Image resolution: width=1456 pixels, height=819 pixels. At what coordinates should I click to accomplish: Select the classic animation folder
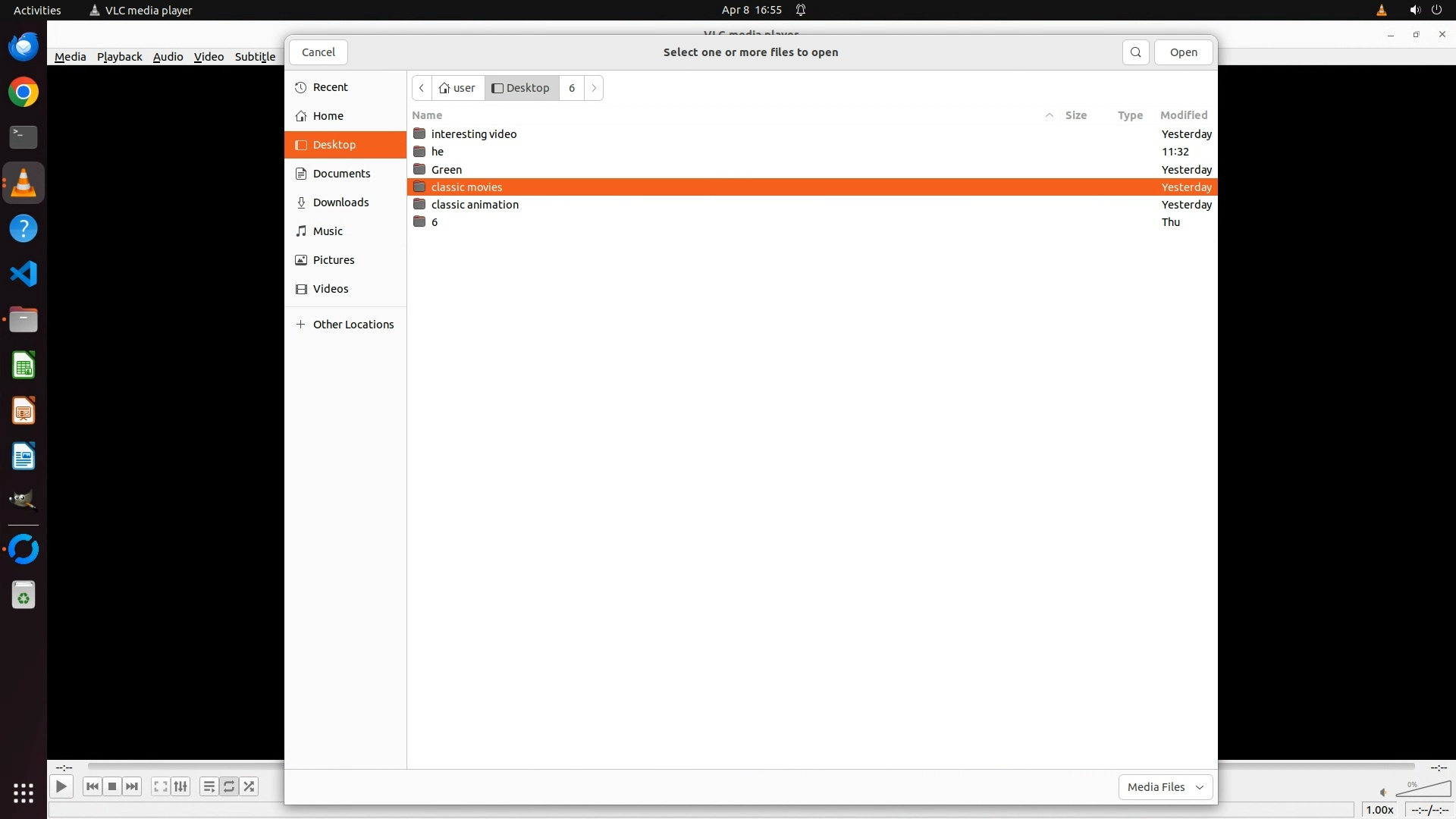pos(475,205)
